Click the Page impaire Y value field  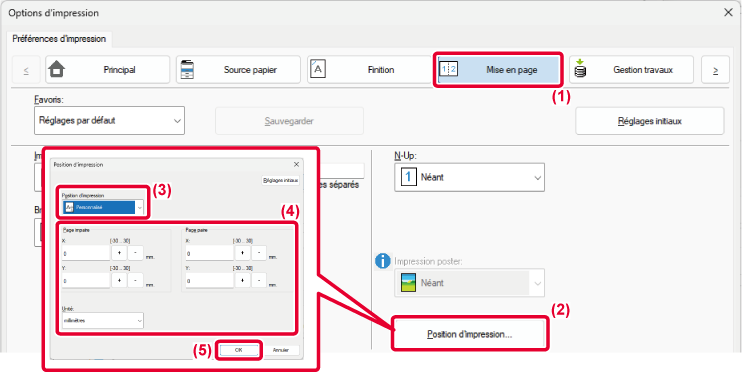tap(86, 281)
